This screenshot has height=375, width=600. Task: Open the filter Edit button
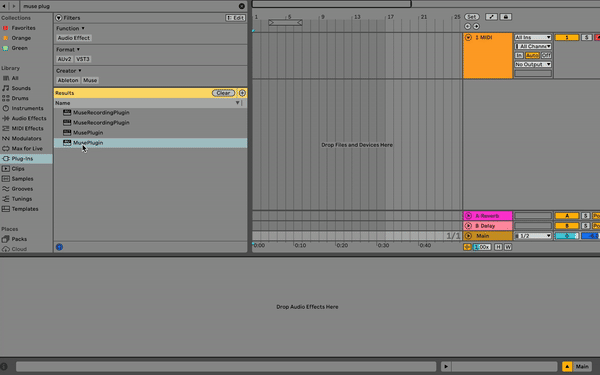click(x=235, y=18)
